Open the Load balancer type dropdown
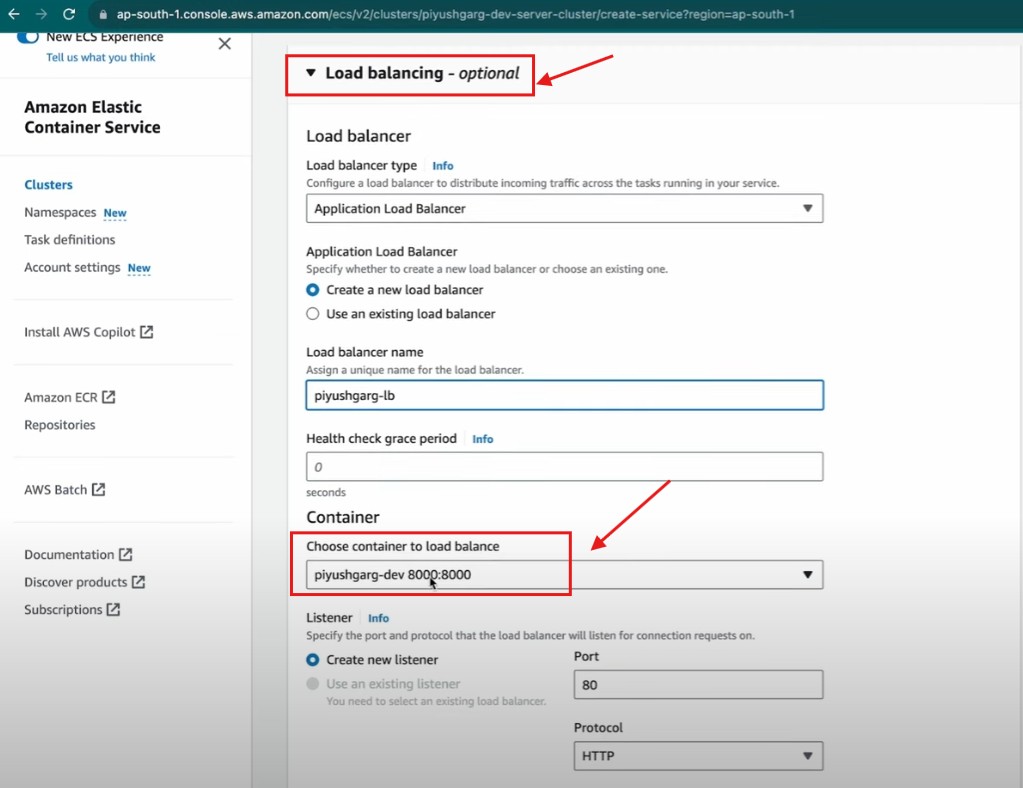1023x788 pixels. [x=564, y=209]
